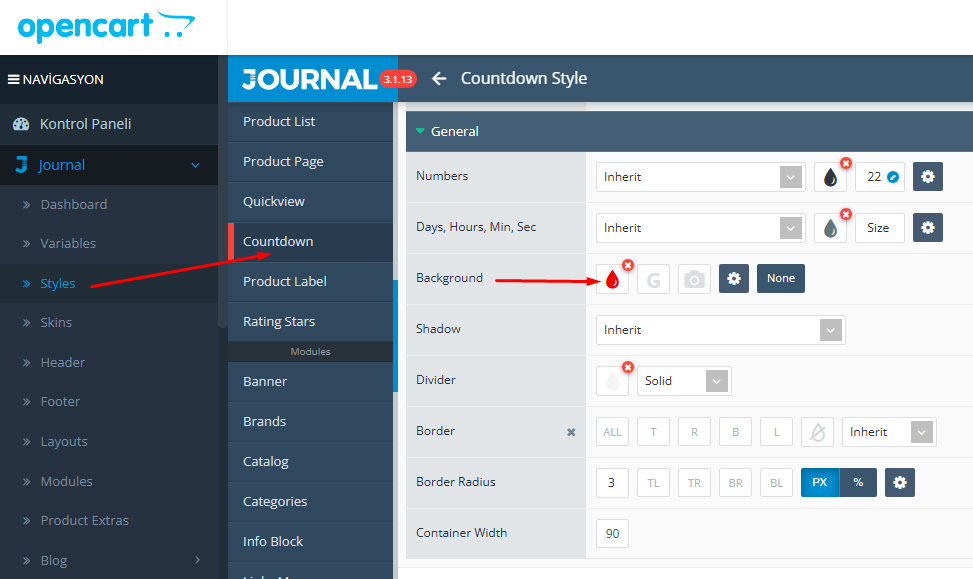Toggle Border right R side

694,432
